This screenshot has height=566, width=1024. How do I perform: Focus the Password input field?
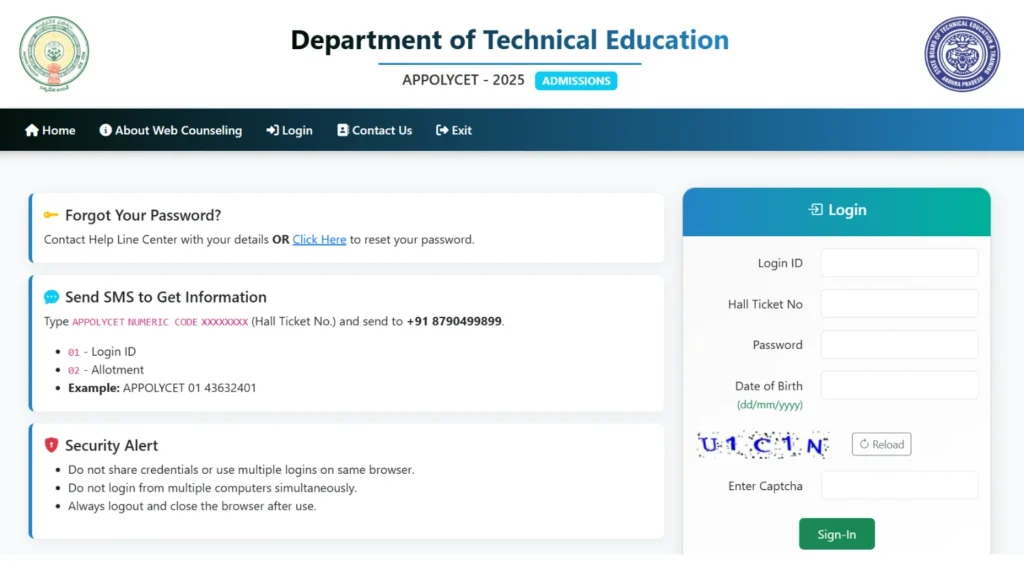(x=899, y=345)
